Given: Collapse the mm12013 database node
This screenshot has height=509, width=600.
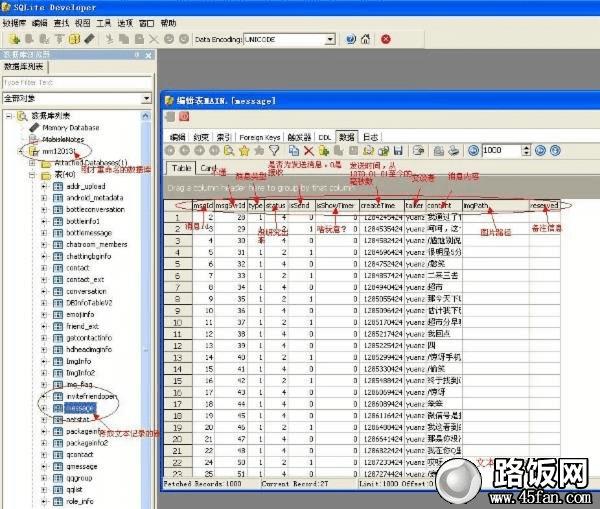Looking at the screenshot, I should click(x=21, y=152).
